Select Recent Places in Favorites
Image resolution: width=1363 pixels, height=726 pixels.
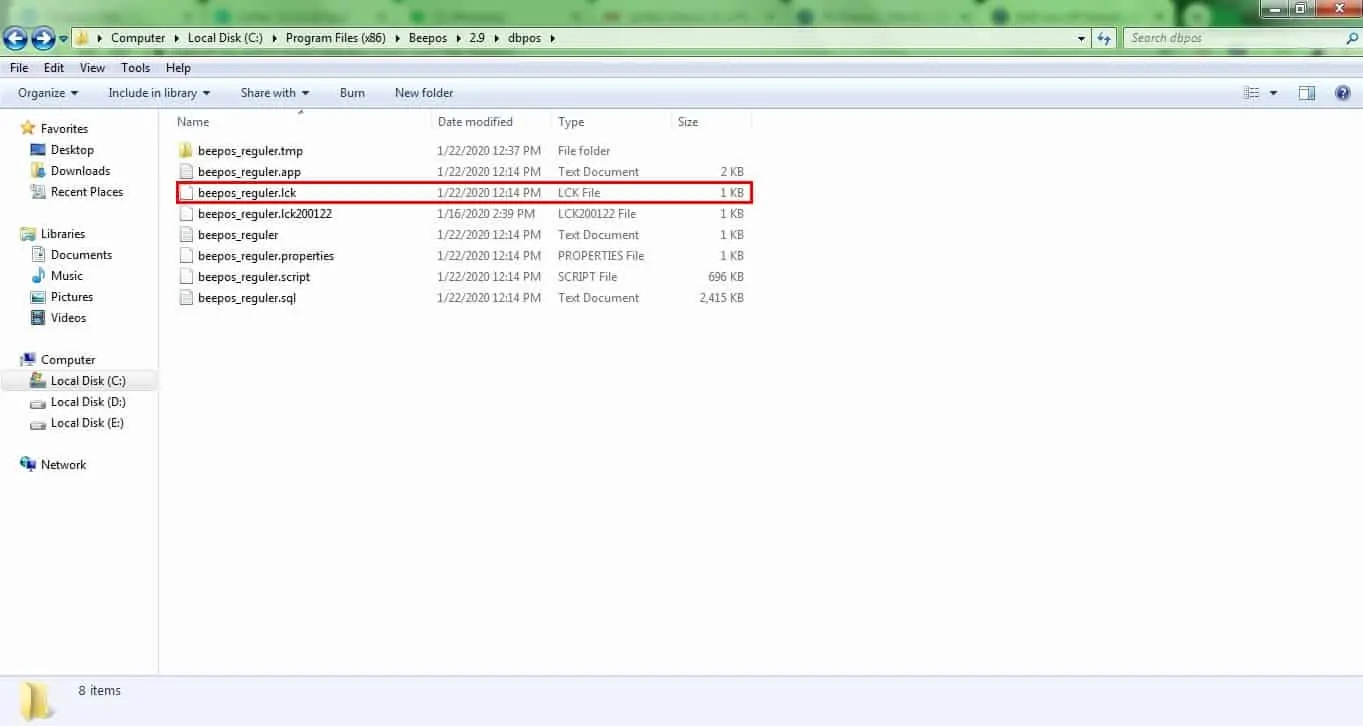click(87, 192)
